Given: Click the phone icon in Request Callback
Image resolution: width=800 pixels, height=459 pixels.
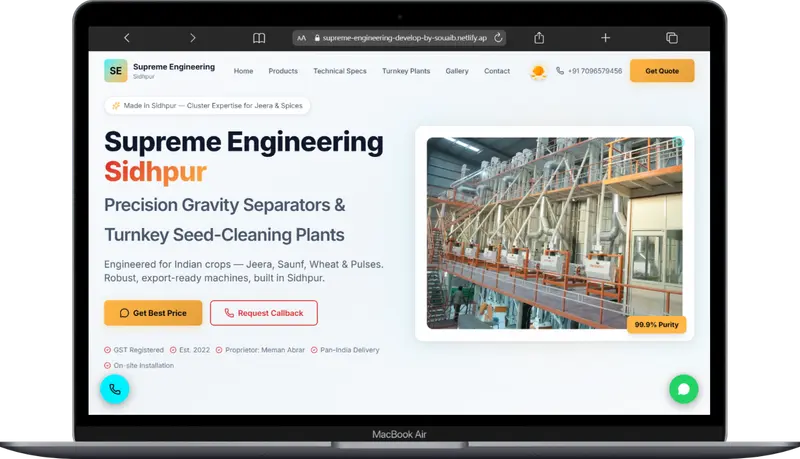Looking at the screenshot, I should (229, 313).
